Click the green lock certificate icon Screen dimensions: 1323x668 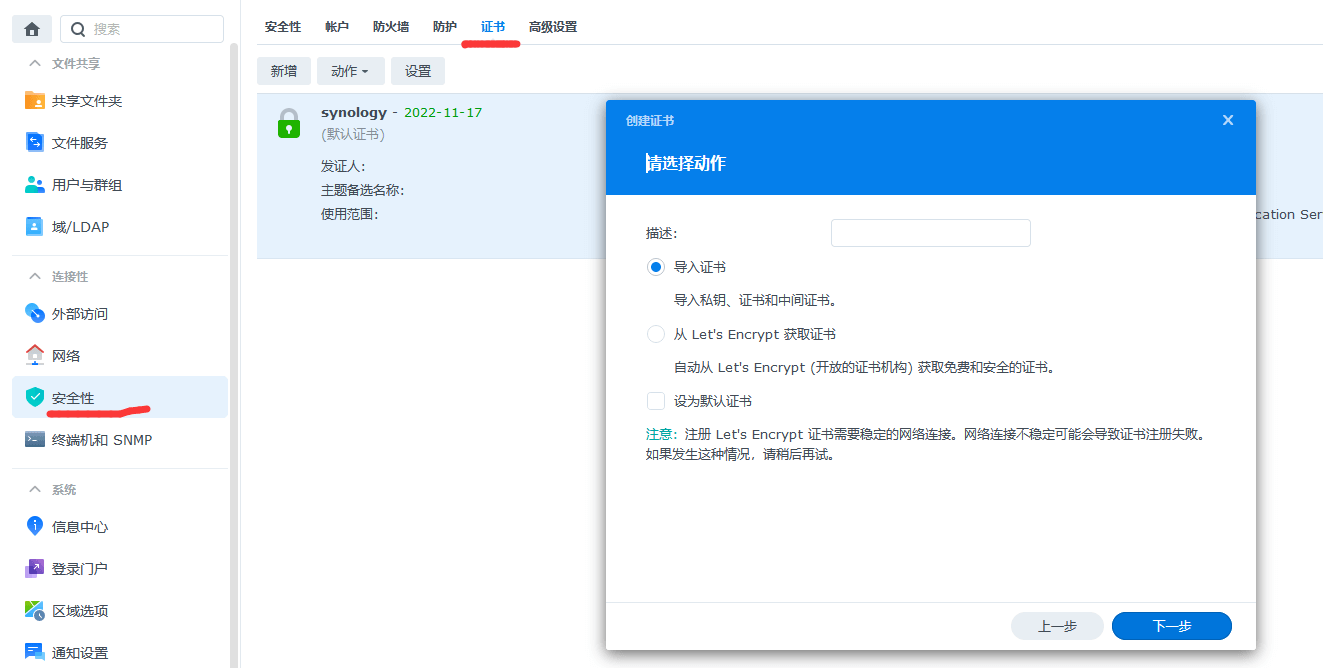click(289, 123)
